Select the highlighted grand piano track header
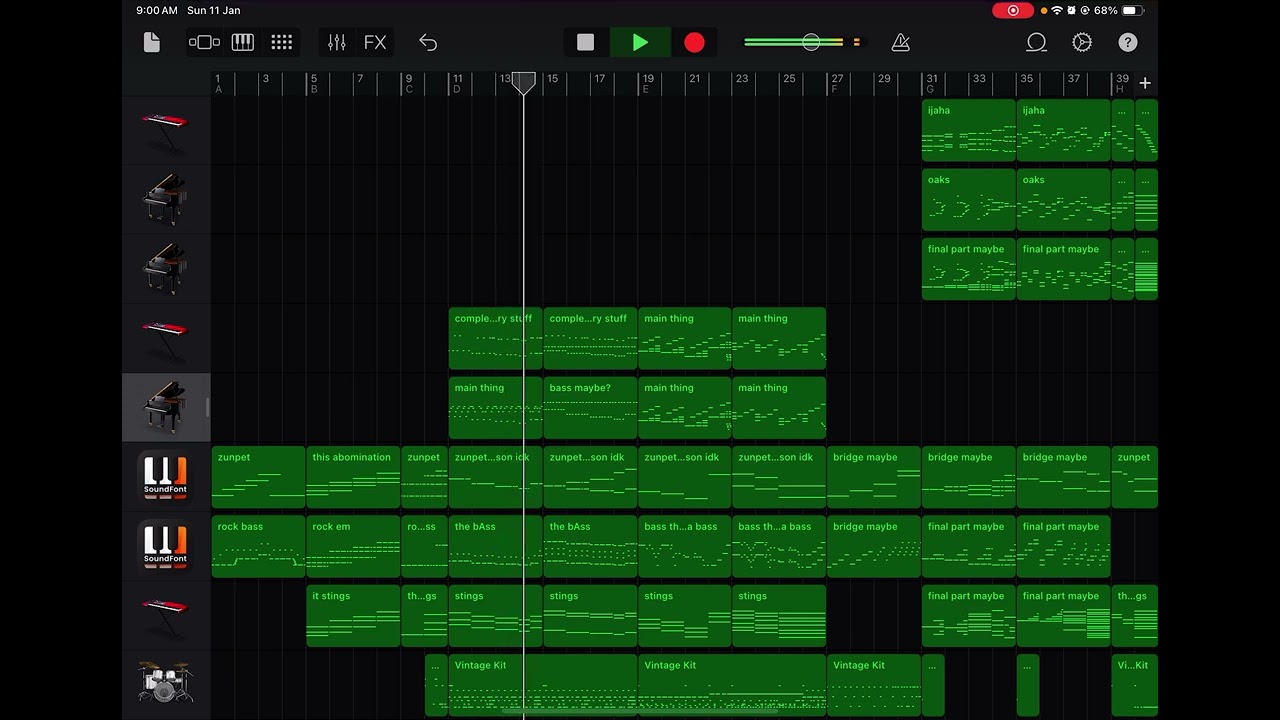The height and width of the screenshot is (720, 1280). pyautogui.click(x=166, y=407)
